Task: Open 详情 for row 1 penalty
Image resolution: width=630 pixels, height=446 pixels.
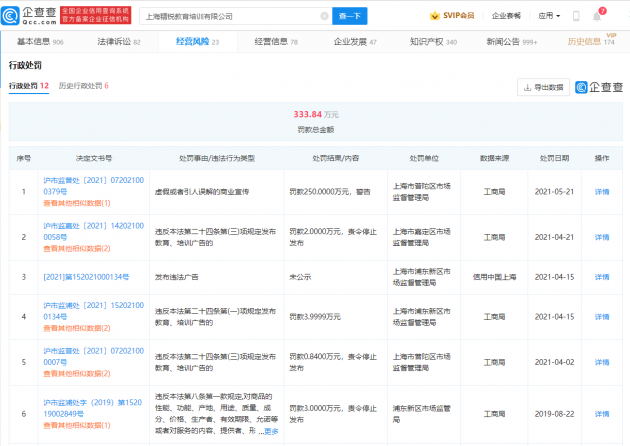Action: click(x=601, y=191)
